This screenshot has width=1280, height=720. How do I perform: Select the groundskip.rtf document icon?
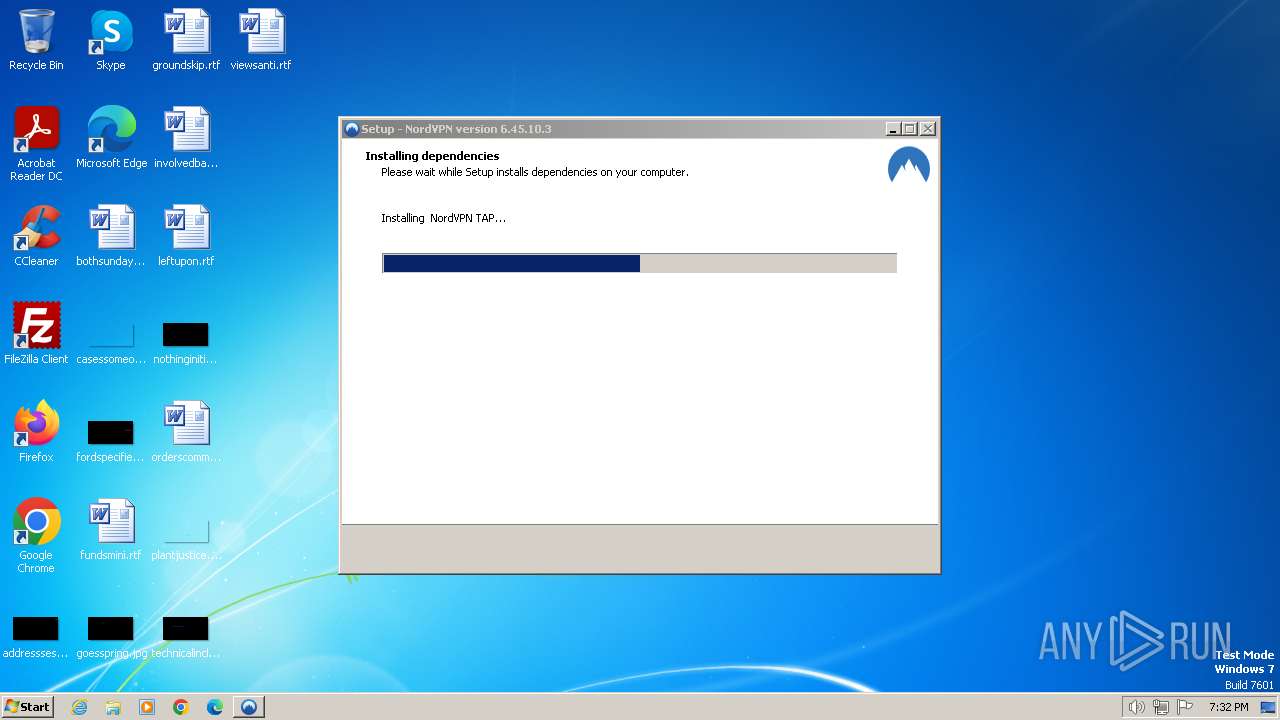coord(186,40)
